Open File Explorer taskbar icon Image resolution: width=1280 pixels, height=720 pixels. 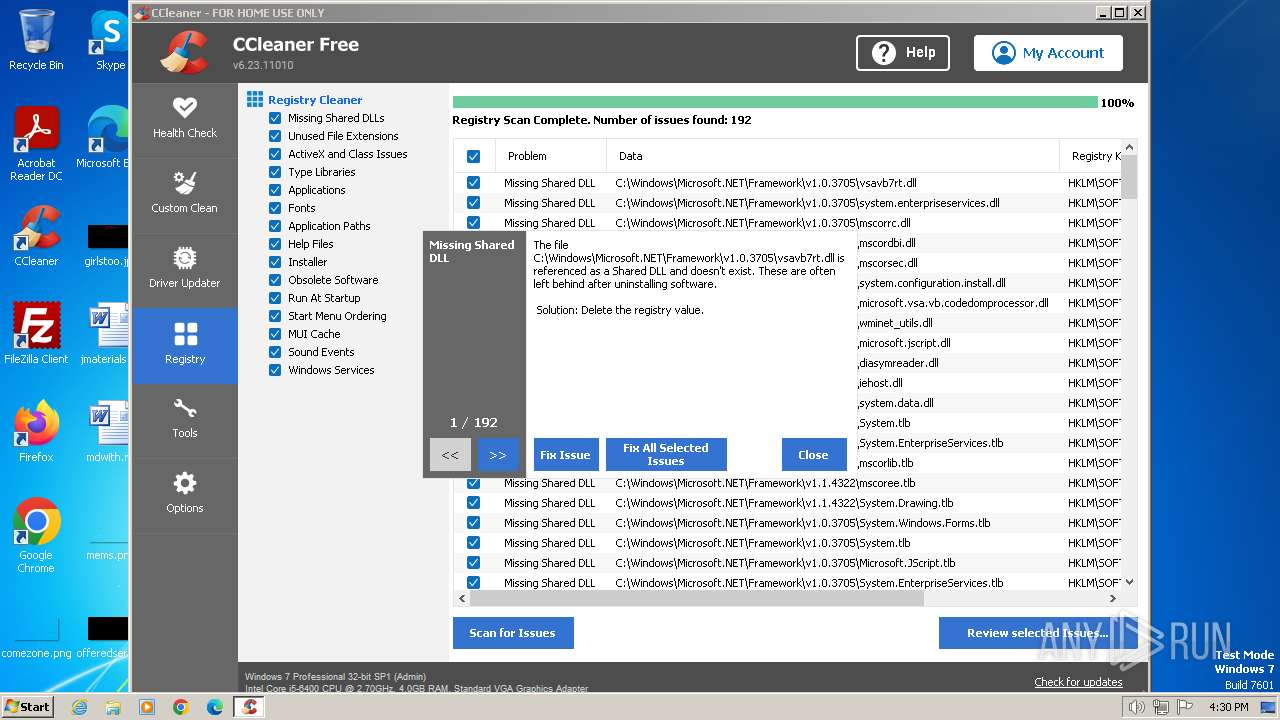coord(113,707)
